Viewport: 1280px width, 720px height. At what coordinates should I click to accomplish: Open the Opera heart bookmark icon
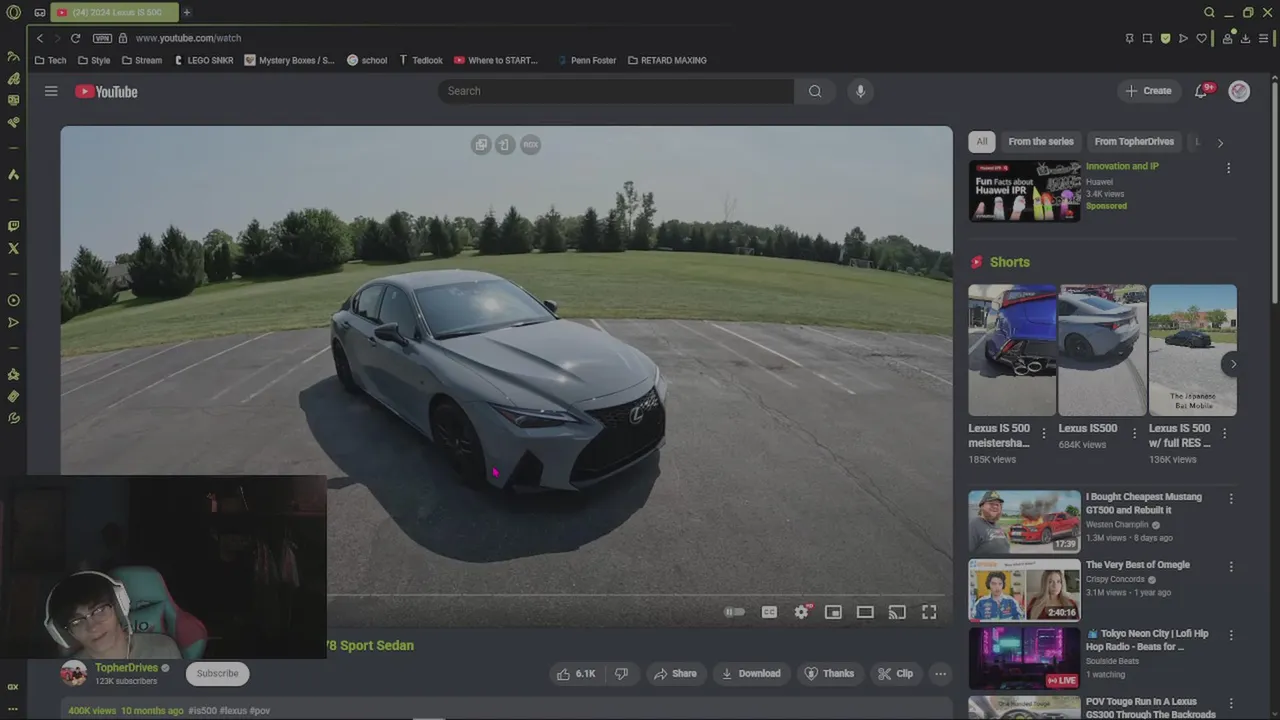[1202, 38]
